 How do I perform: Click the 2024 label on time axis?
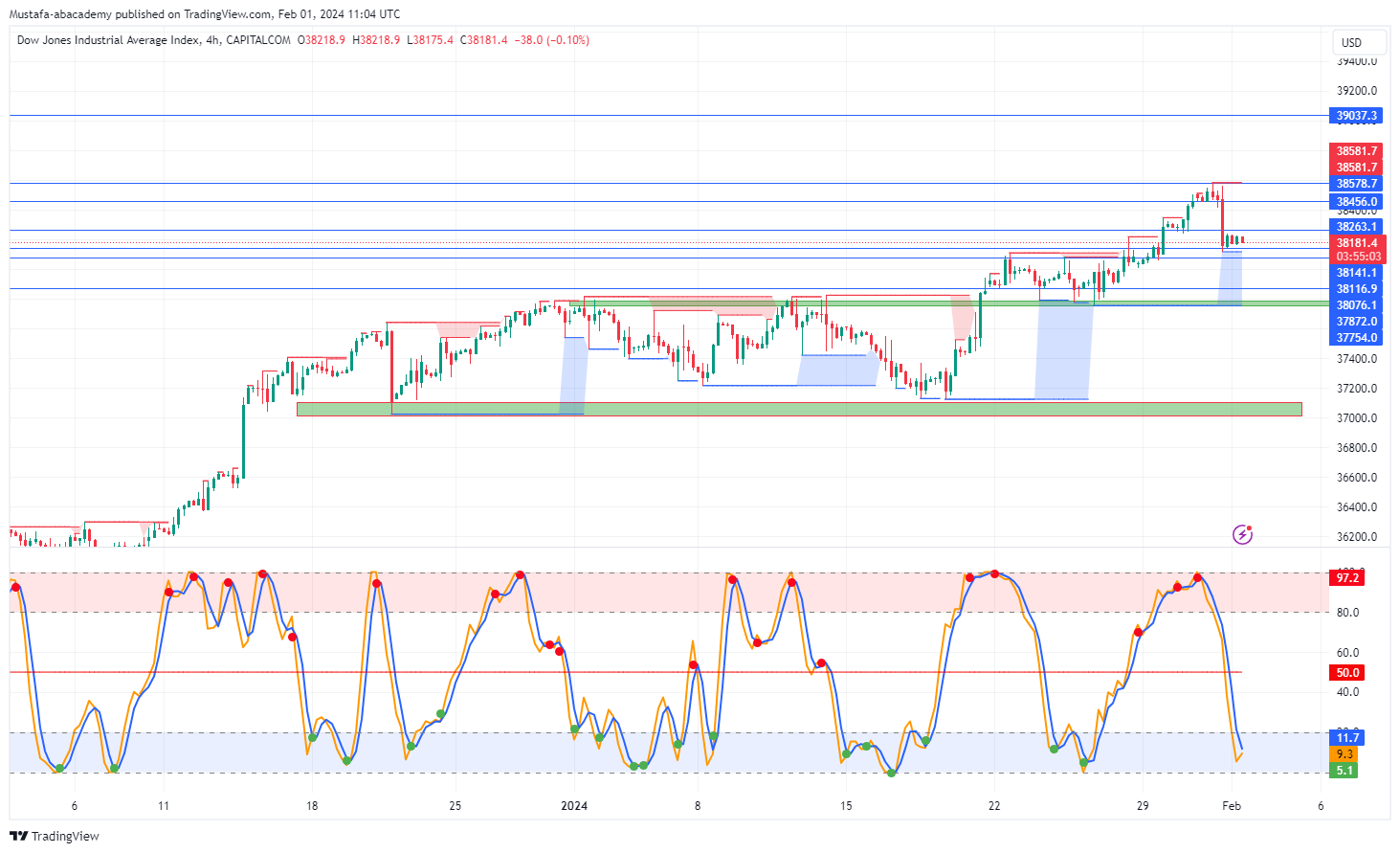point(574,806)
